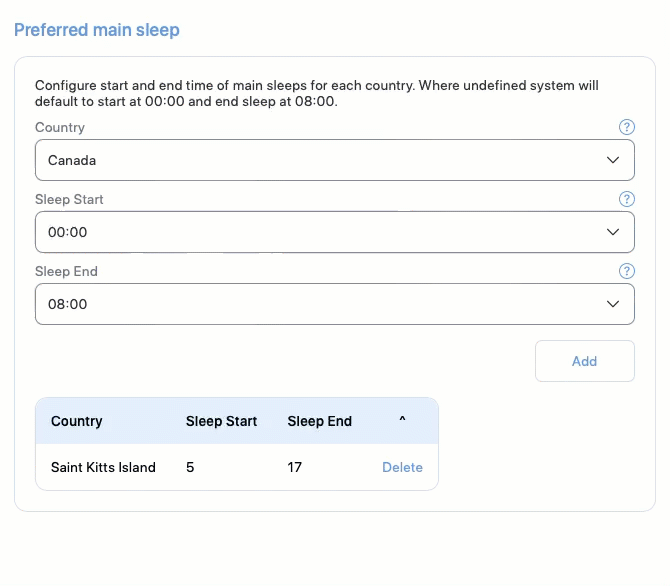
Task: Click the chevron arrow in Sleep Start field
Action: (613, 232)
